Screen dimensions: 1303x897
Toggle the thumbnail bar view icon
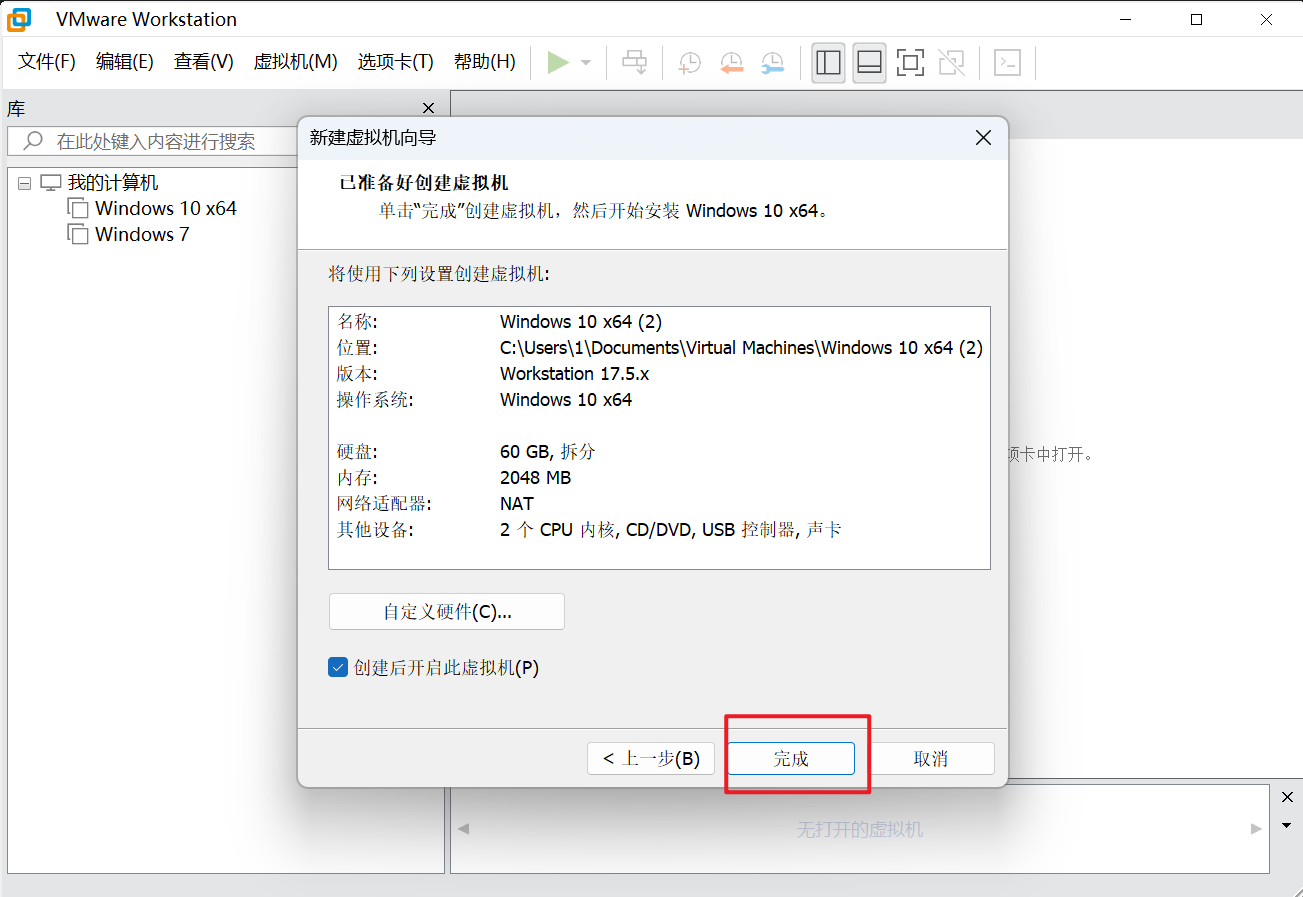[x=869, y=62]
